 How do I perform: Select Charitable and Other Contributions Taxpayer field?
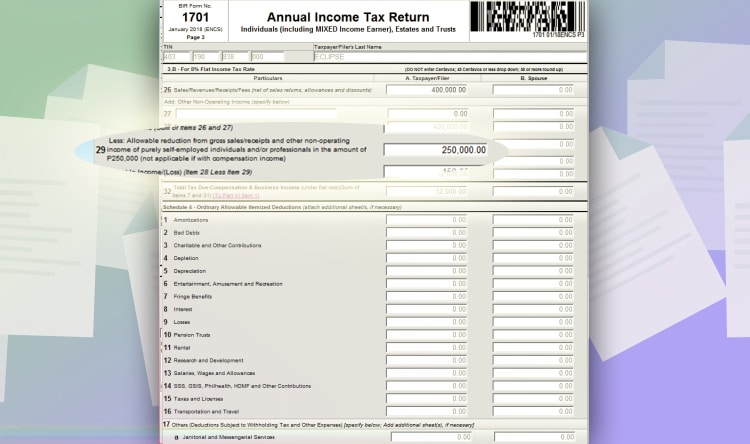click(428, 245)
